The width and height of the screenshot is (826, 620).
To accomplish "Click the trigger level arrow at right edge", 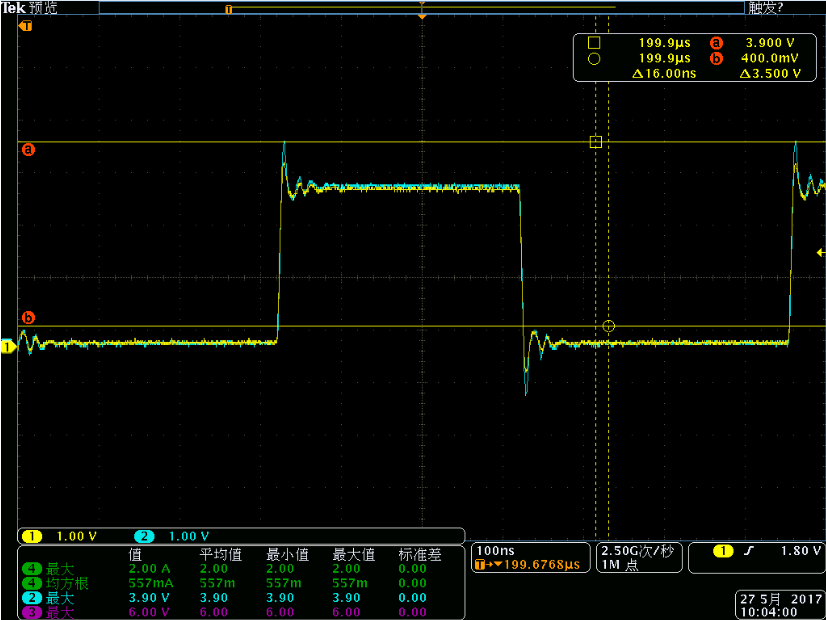I will [x=821, y=253].
